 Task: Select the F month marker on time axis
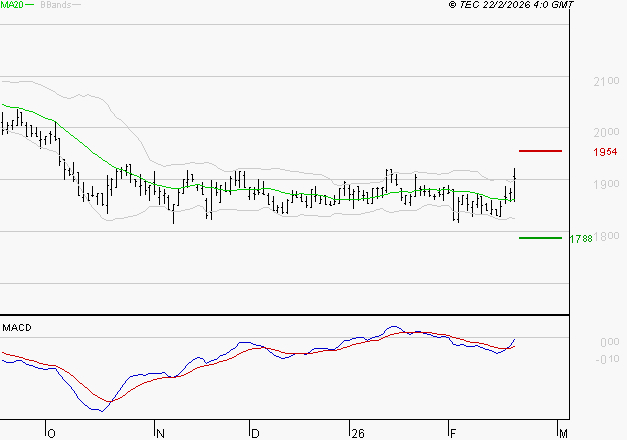(452, 433)
